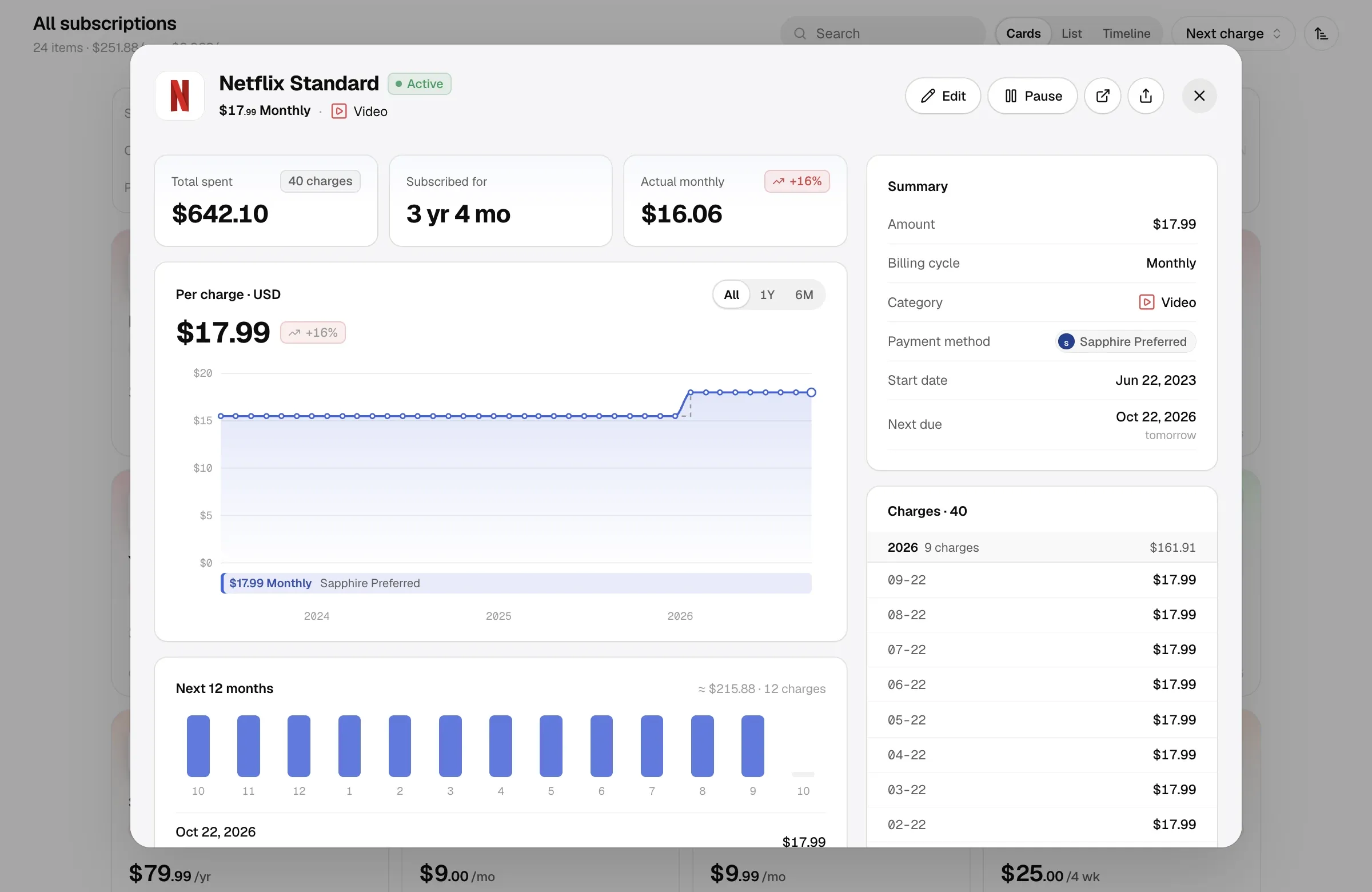Click the Video category icon in Summary

[x=1146, y=302]
